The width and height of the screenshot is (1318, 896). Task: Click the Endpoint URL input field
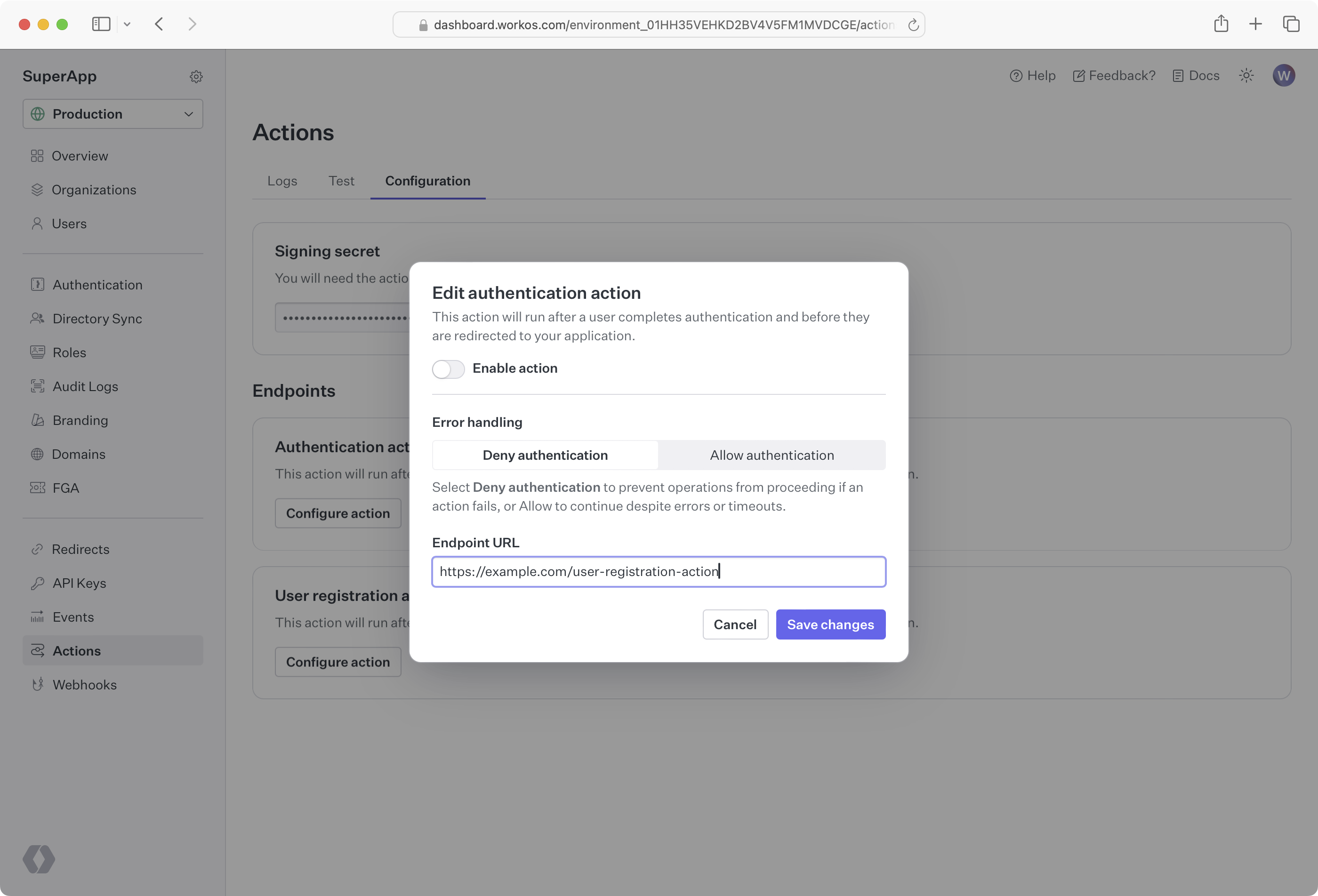659,572
